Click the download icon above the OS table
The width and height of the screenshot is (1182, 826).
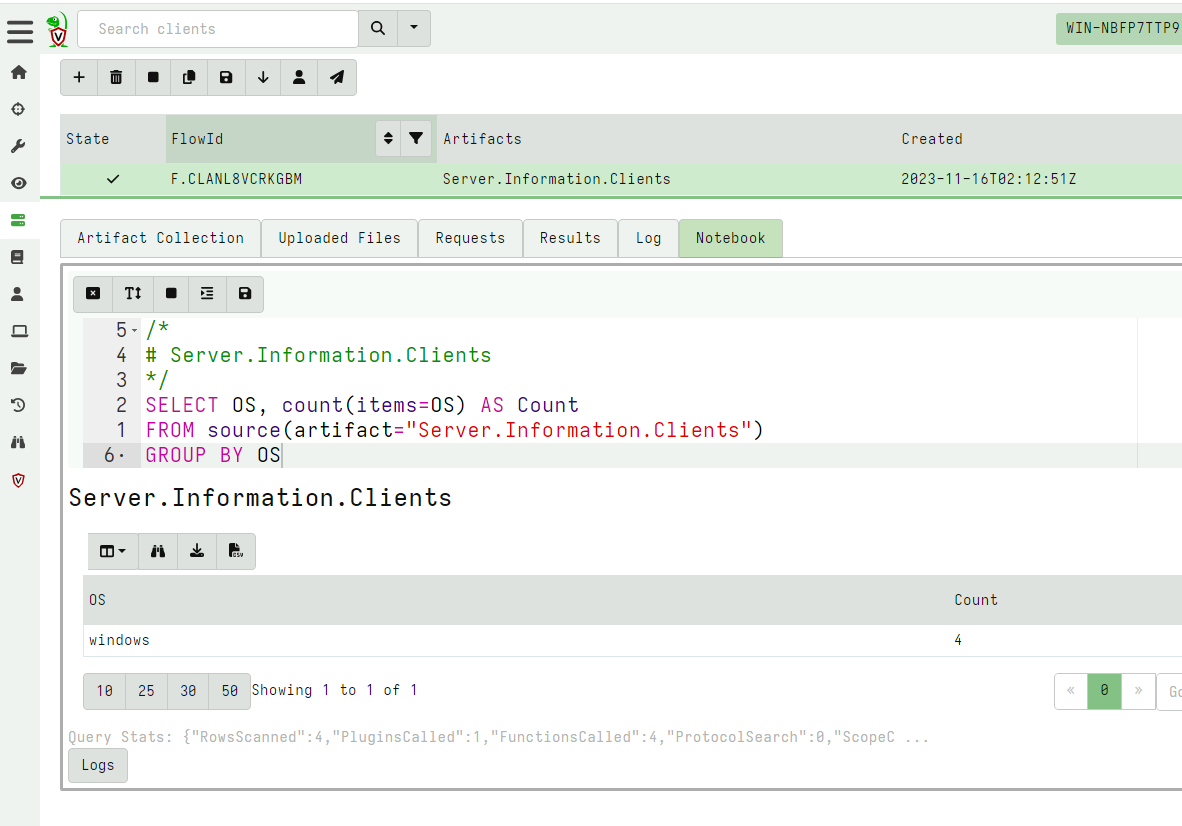[x=197, y=551]
